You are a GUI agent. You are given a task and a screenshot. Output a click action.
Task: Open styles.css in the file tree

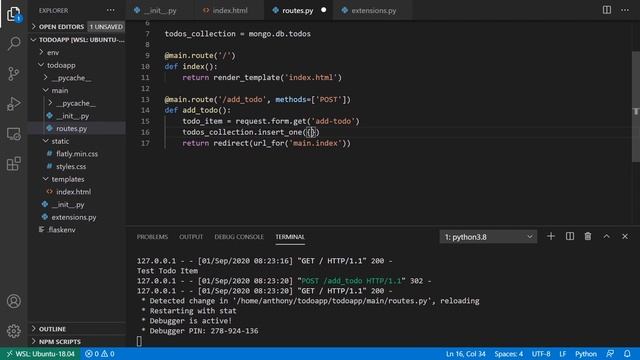click(x=77, y=166)
